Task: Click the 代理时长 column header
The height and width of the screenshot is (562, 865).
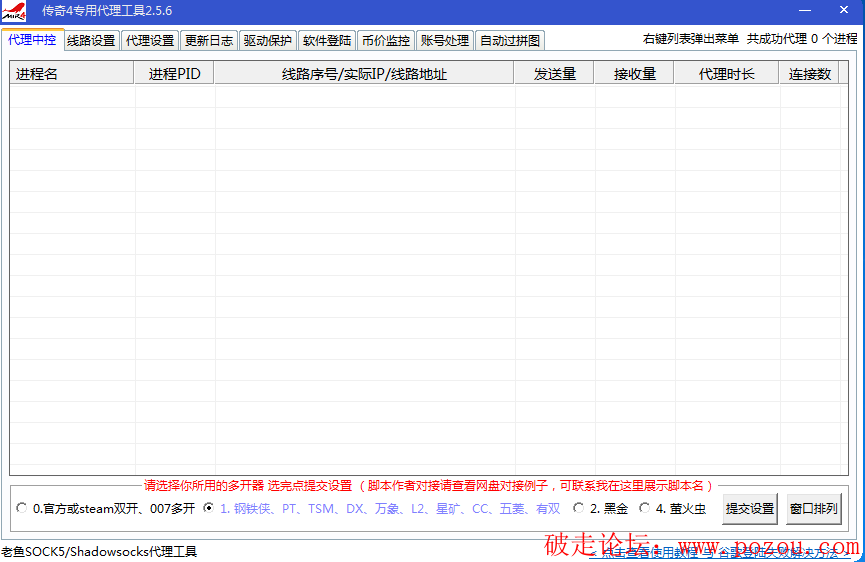Action: pyautogui.click(x=727, y=73)
